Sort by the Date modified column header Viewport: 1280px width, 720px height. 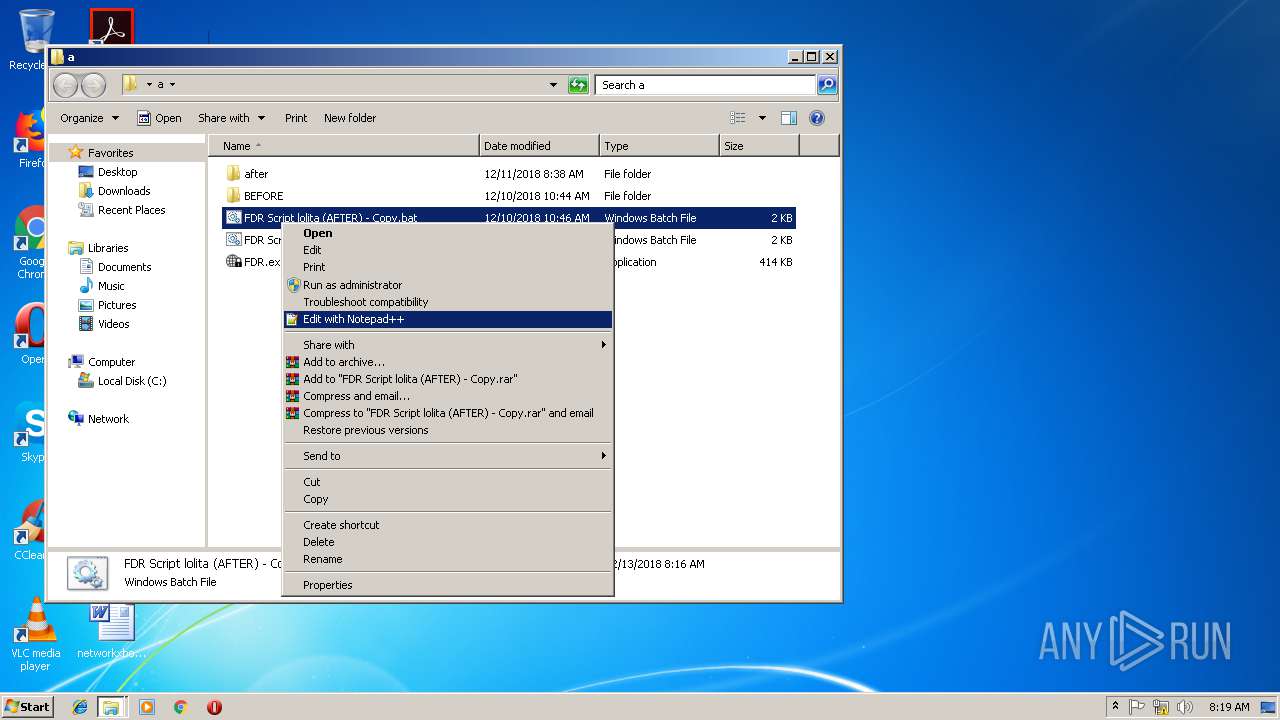click(x=539, y=146)
